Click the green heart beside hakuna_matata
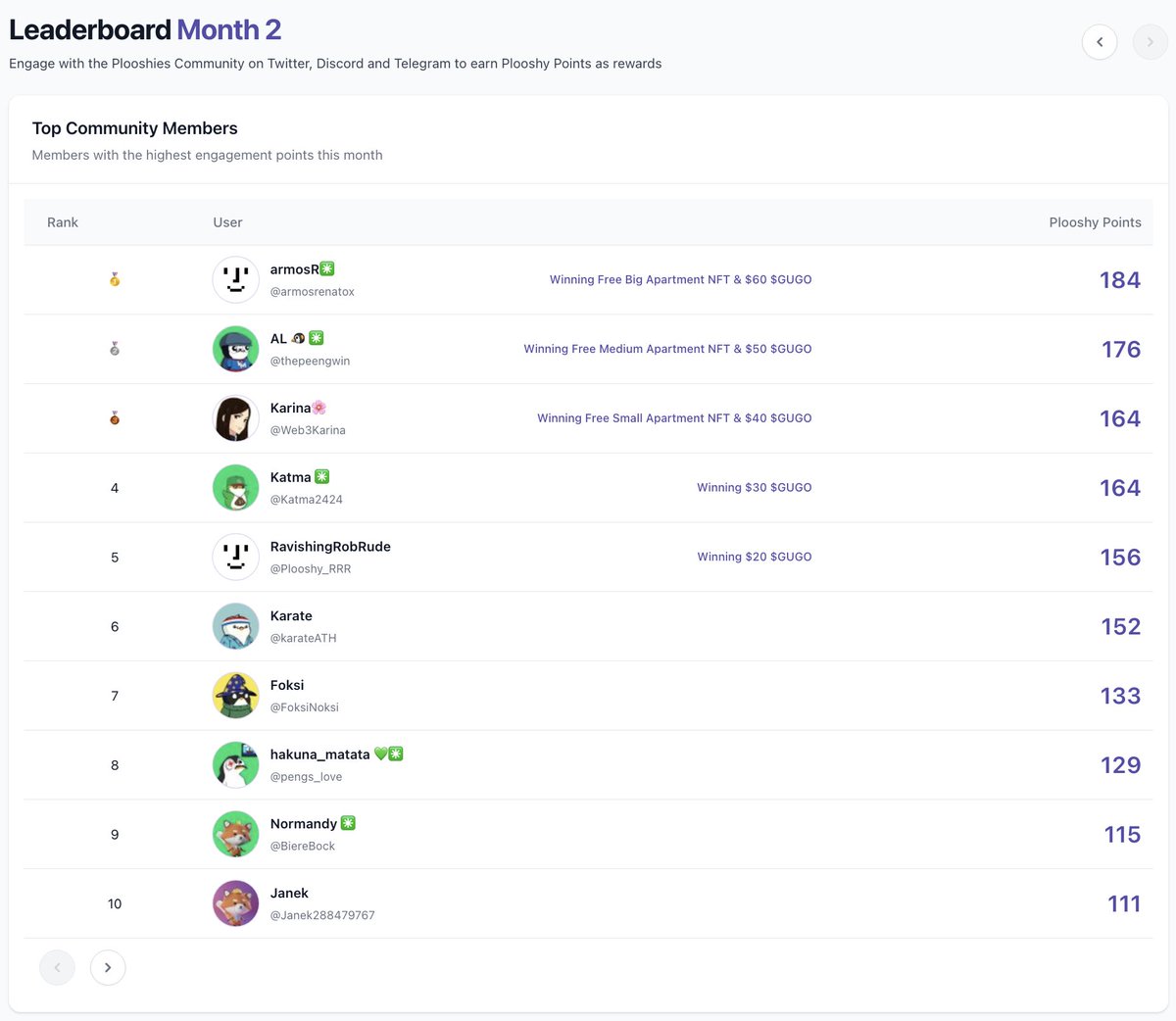 [x=381, y=754]
